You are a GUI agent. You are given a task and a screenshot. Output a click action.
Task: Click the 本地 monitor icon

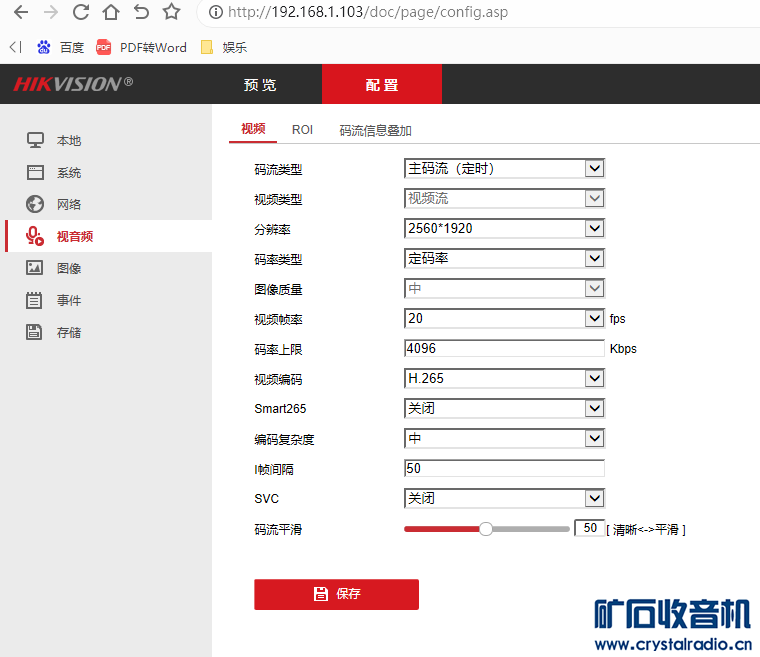[35, 141]
